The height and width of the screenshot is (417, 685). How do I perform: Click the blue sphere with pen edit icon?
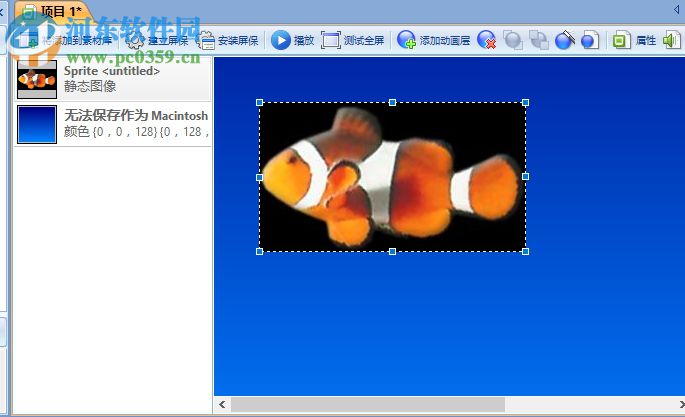pyautogui.click(x=564, y=40)
